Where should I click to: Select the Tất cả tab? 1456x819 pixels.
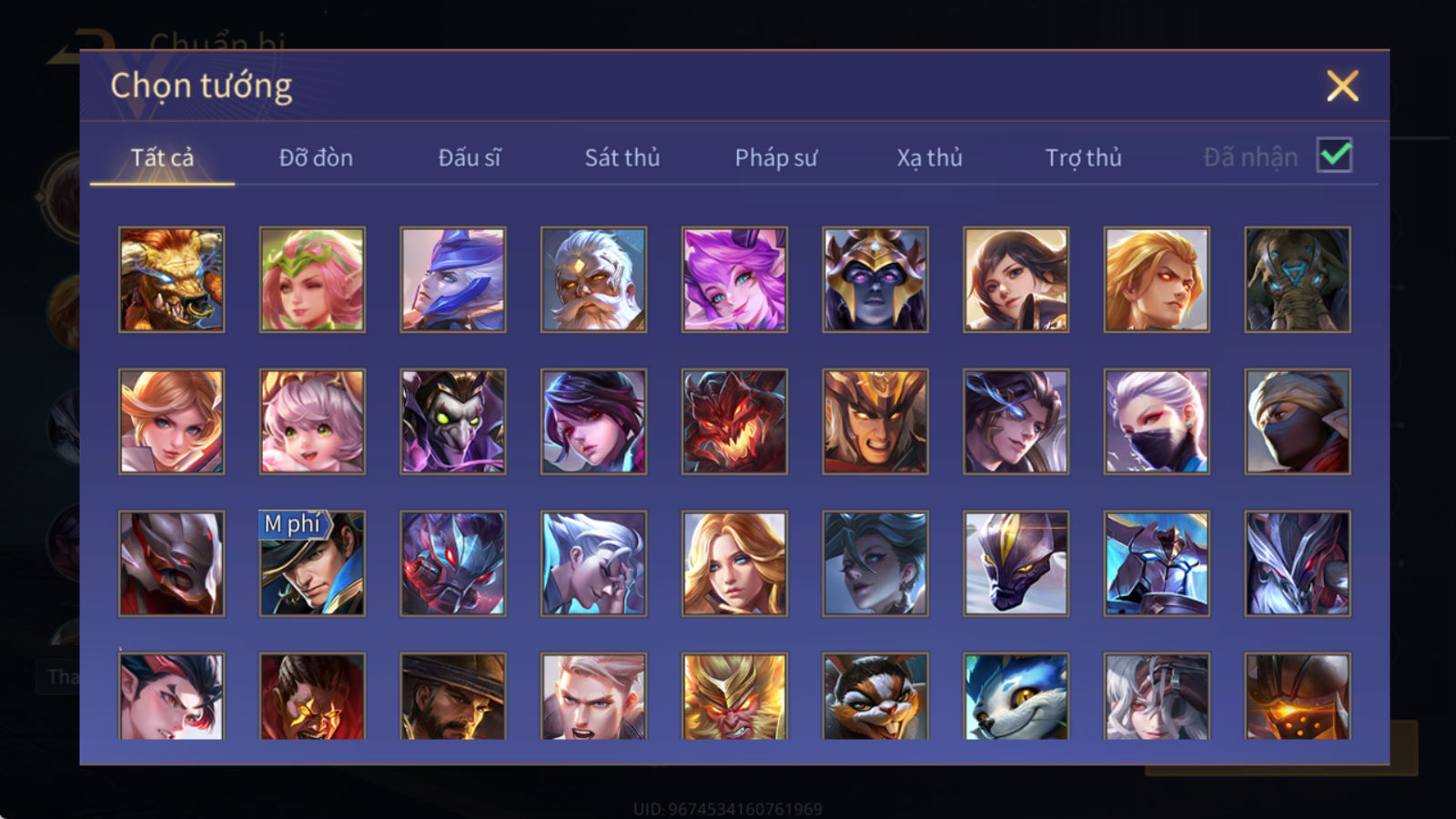[x=162, y=157]
